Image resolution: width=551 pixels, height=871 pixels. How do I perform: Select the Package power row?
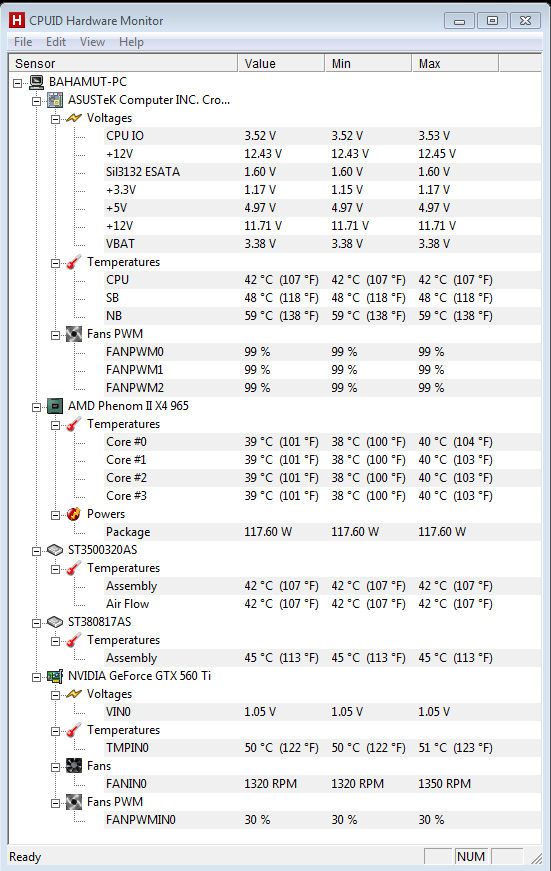[322, 532]
